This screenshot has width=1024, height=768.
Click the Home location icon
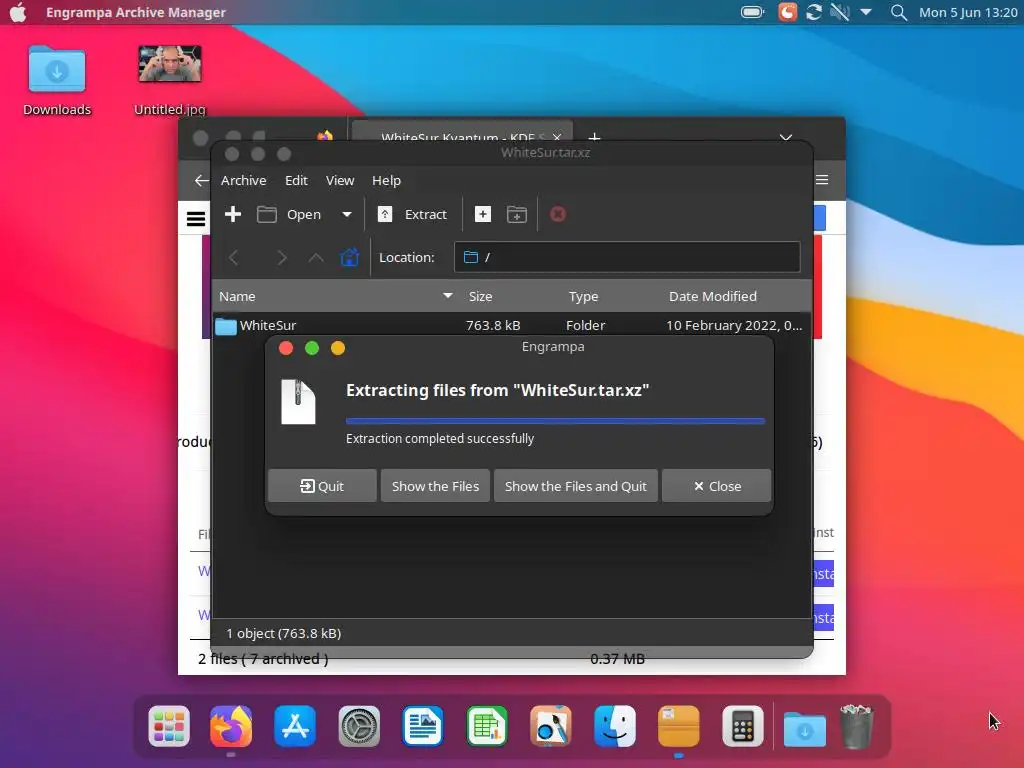tap(350, 257)
